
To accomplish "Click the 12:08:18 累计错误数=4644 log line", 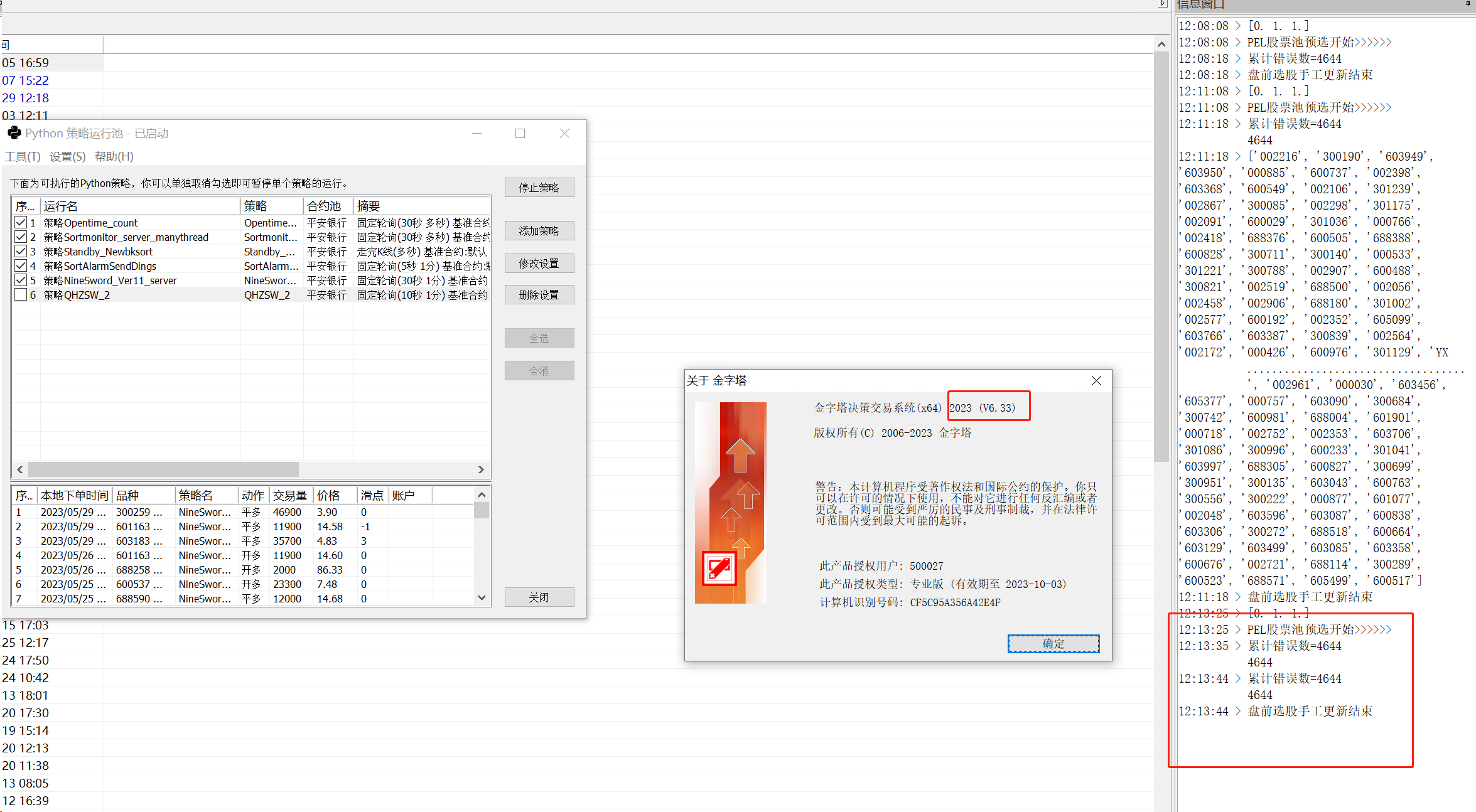I will [x=1259, y=58].
